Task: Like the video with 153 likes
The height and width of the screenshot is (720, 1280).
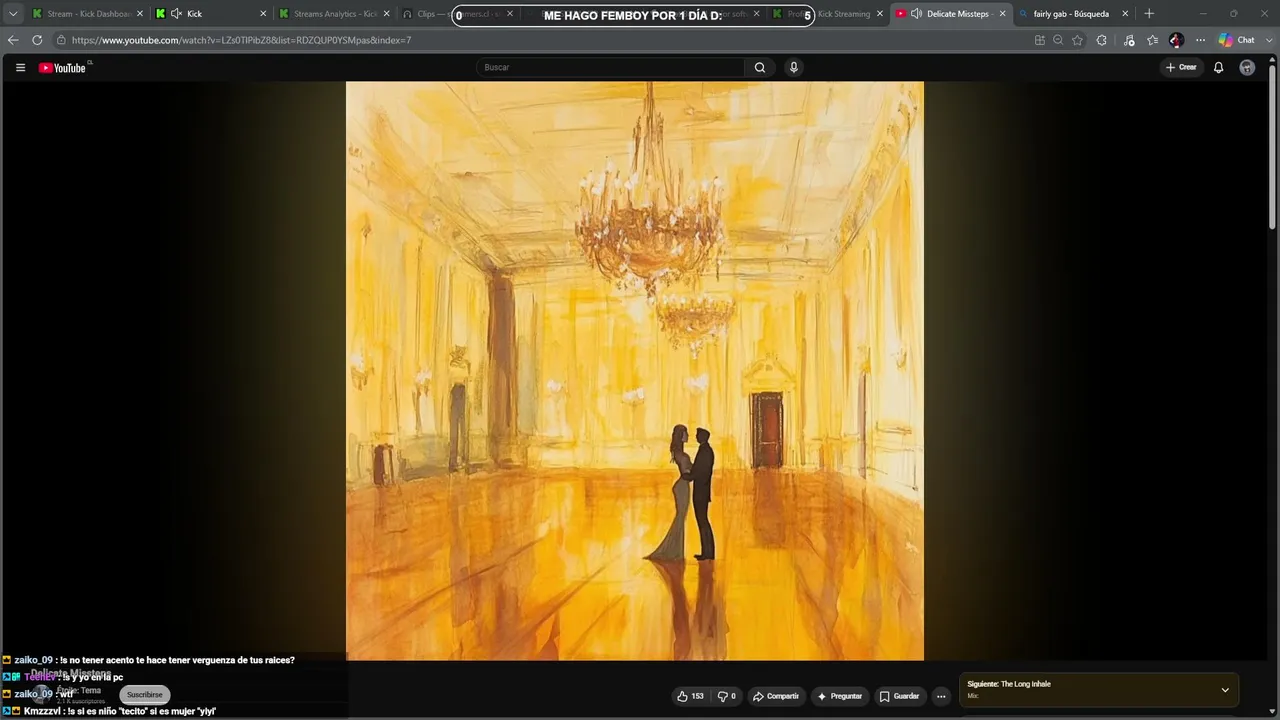Action: pyautogui.click(x=690, y=696)
